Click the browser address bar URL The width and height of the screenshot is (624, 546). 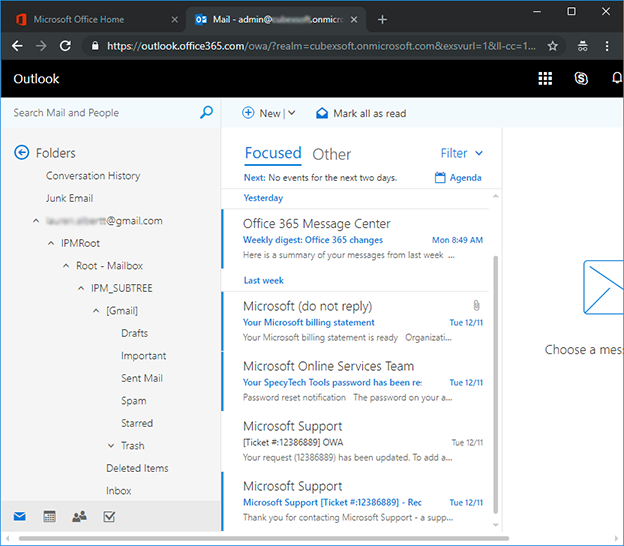point(321,46)
